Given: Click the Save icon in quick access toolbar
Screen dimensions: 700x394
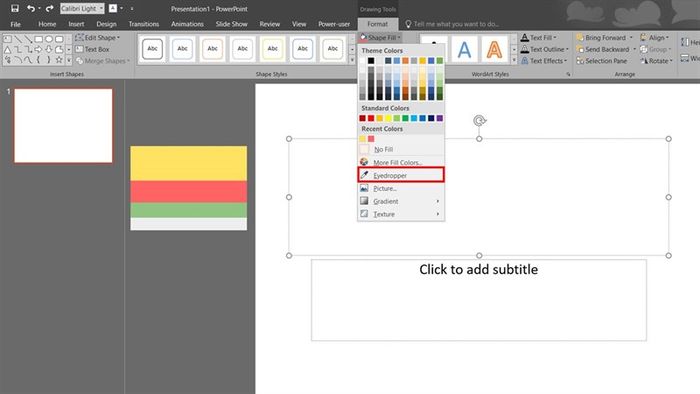Looking at the screenshot, I should point(15,8).
